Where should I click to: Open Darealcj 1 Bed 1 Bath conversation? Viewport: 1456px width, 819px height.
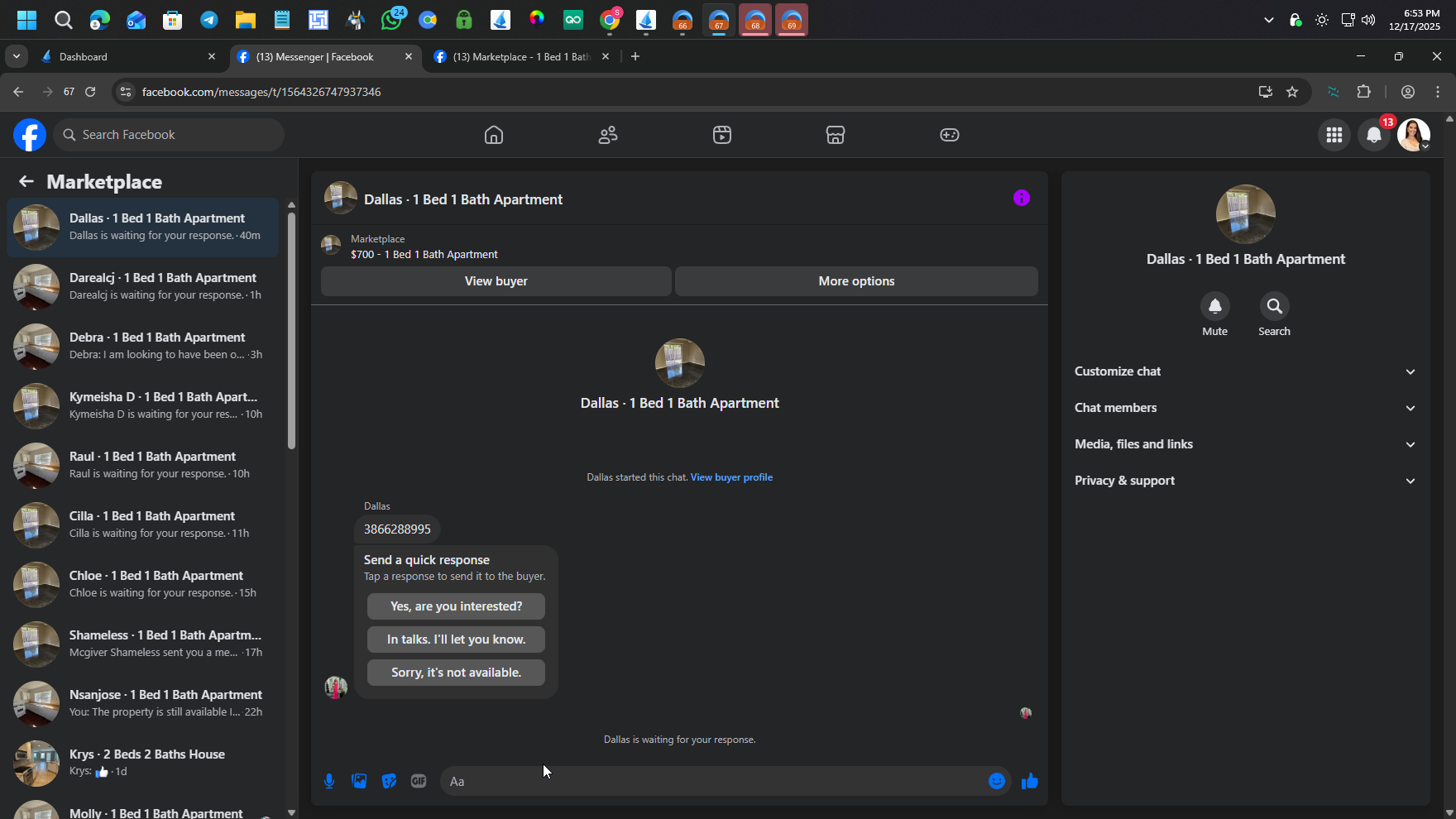coord(142,286)
